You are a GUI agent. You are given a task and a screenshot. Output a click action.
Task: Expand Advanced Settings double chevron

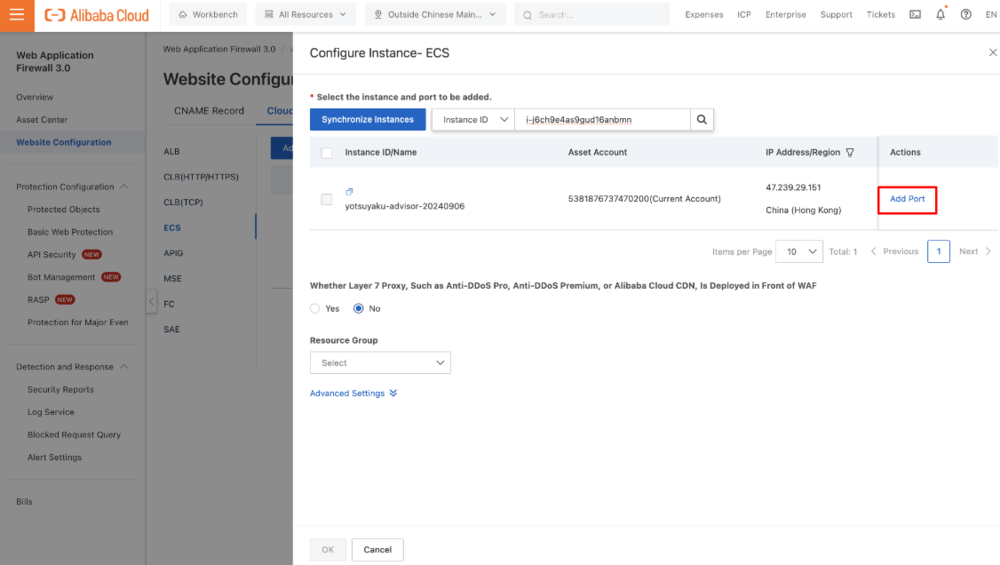tap(393, 393)
